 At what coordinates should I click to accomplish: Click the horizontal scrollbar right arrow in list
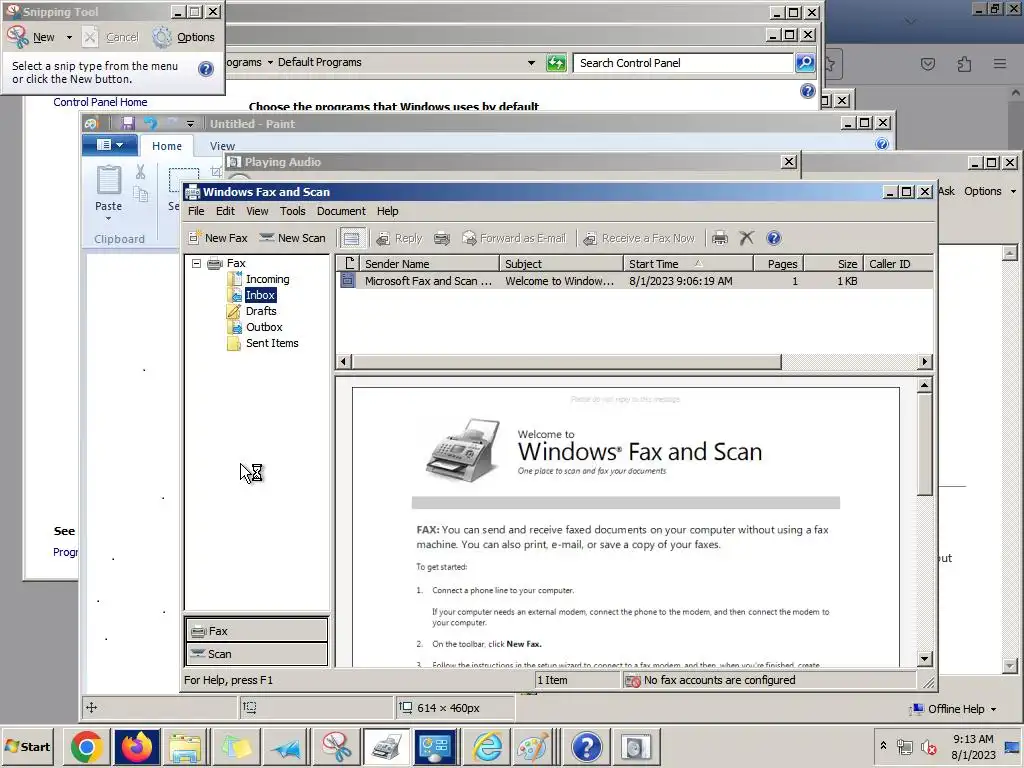pos(924,361)
